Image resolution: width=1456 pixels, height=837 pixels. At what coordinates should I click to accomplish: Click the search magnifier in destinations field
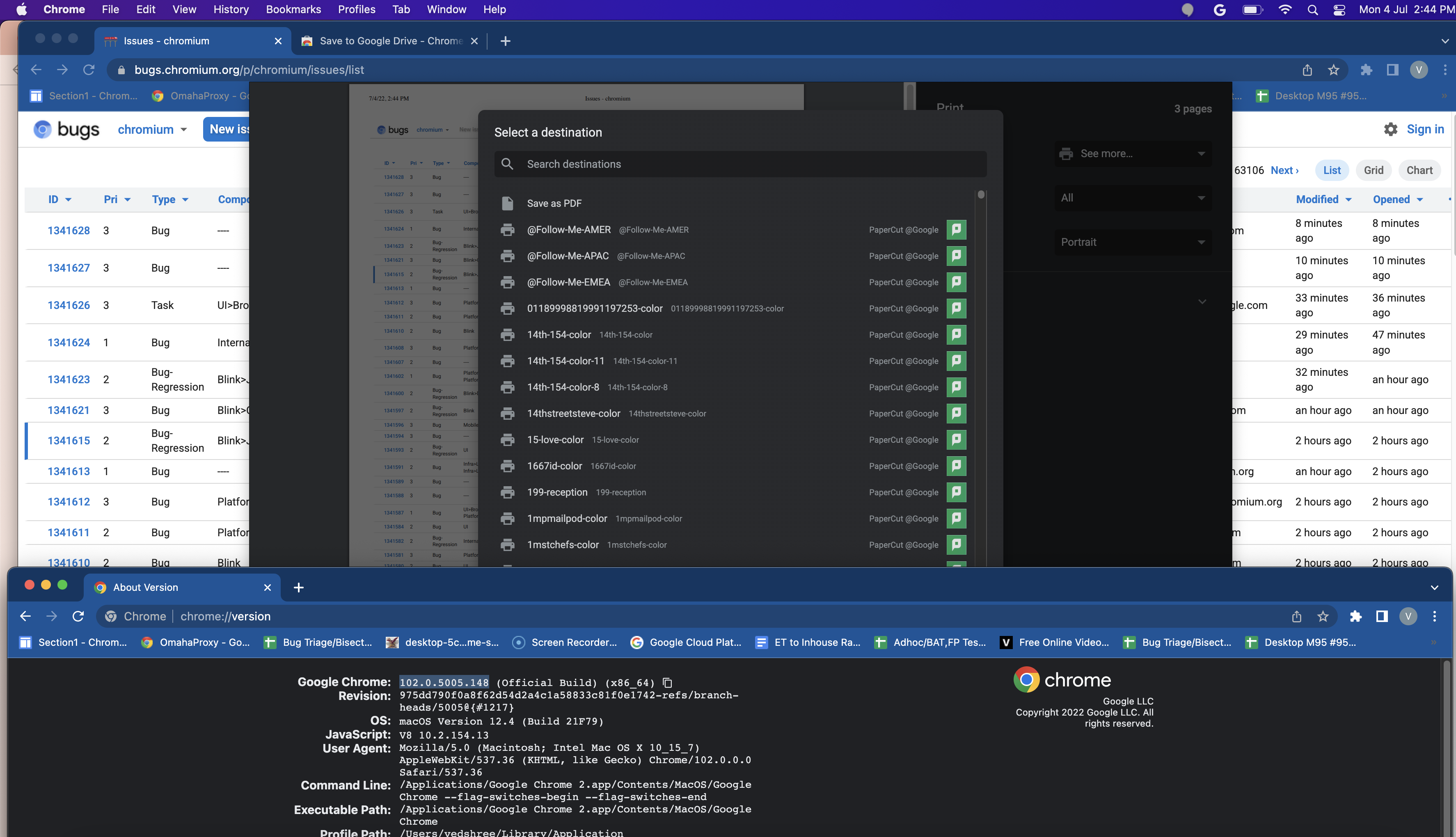pos(507,164)
